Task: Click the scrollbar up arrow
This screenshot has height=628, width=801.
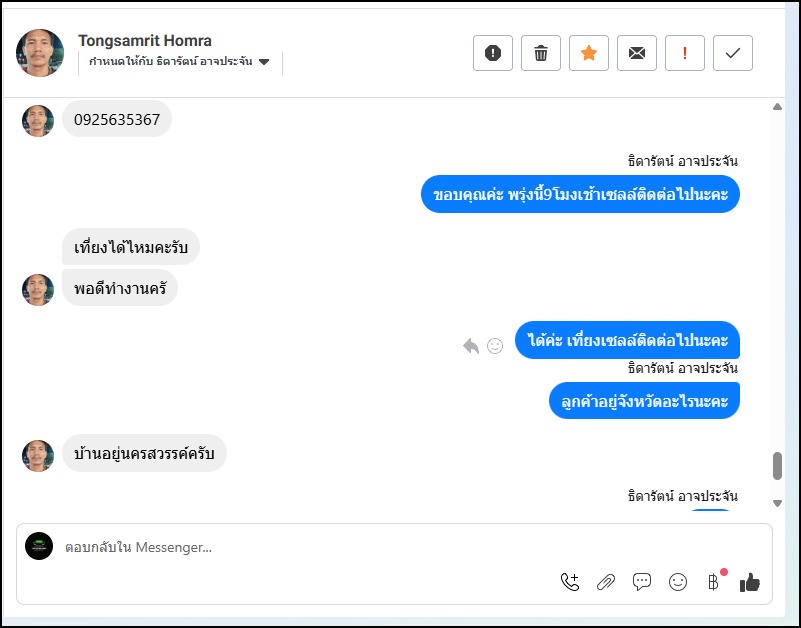Action: [778, 107]
